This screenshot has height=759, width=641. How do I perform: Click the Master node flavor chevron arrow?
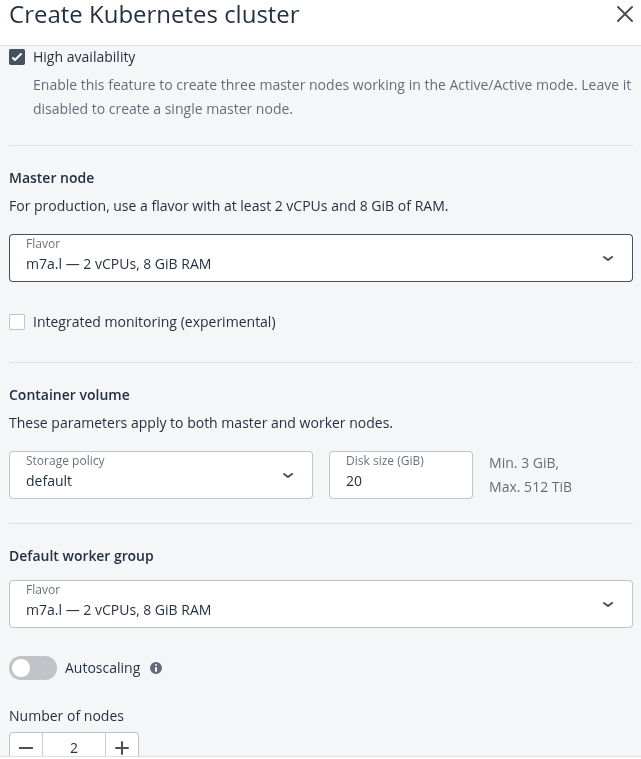pyautogui.click(x=608, y=258)
